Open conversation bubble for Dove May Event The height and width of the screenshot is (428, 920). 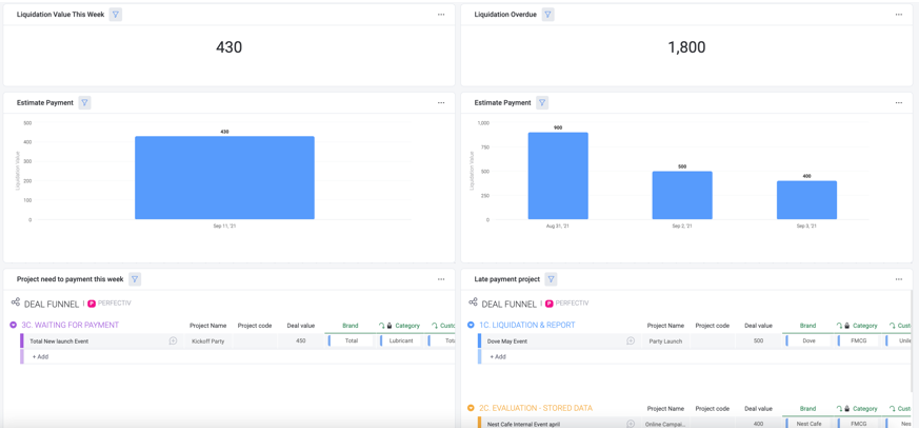[631, 341]
